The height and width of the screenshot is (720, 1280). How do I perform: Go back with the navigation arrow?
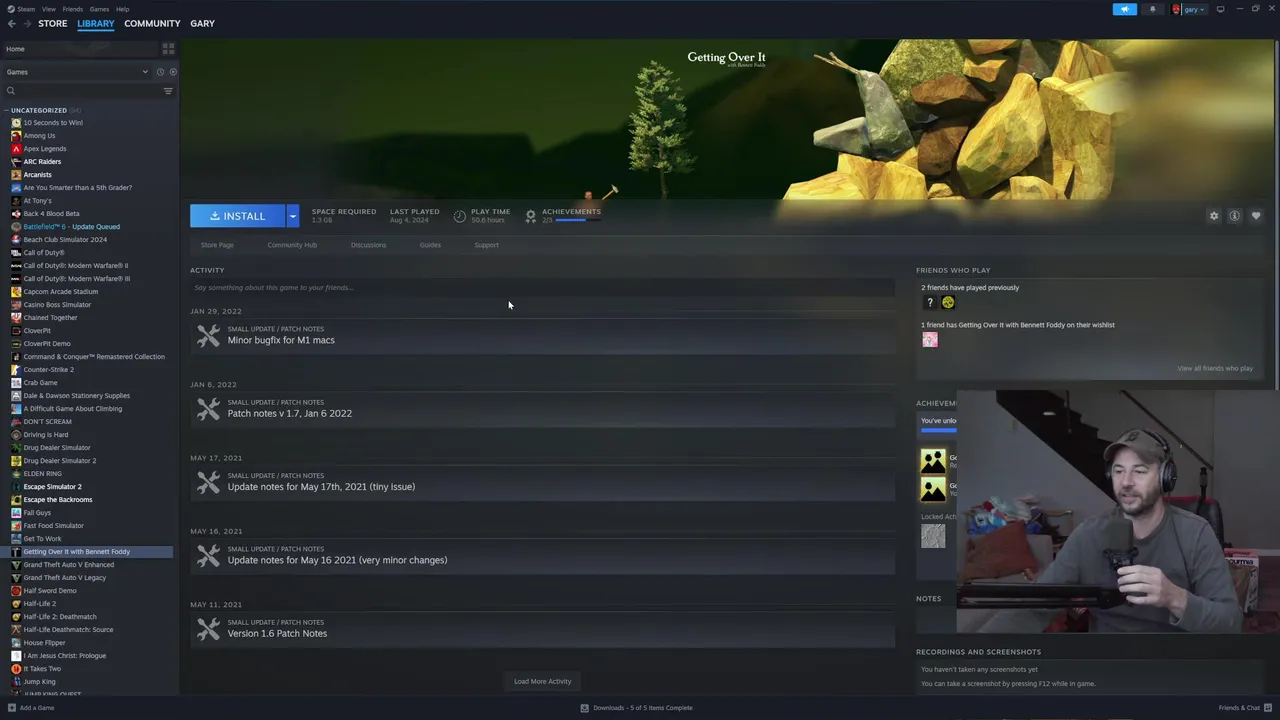tap(11, 23)
